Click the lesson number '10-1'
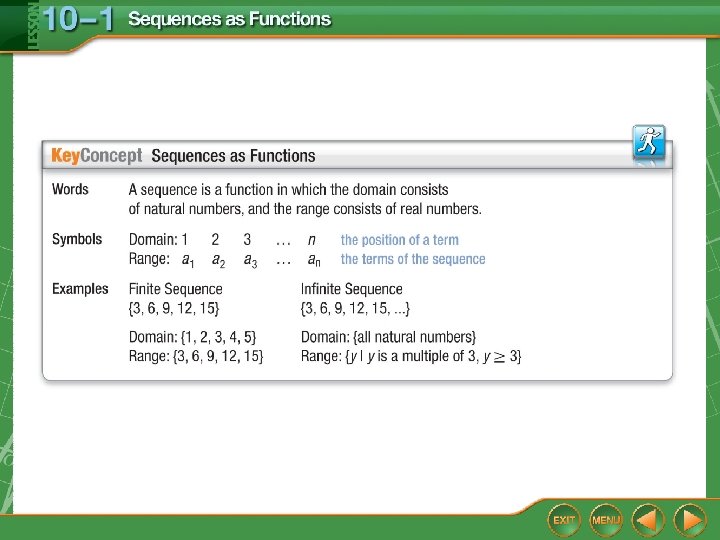The width and height of the screenshot is (720, 540). point(78,19)
